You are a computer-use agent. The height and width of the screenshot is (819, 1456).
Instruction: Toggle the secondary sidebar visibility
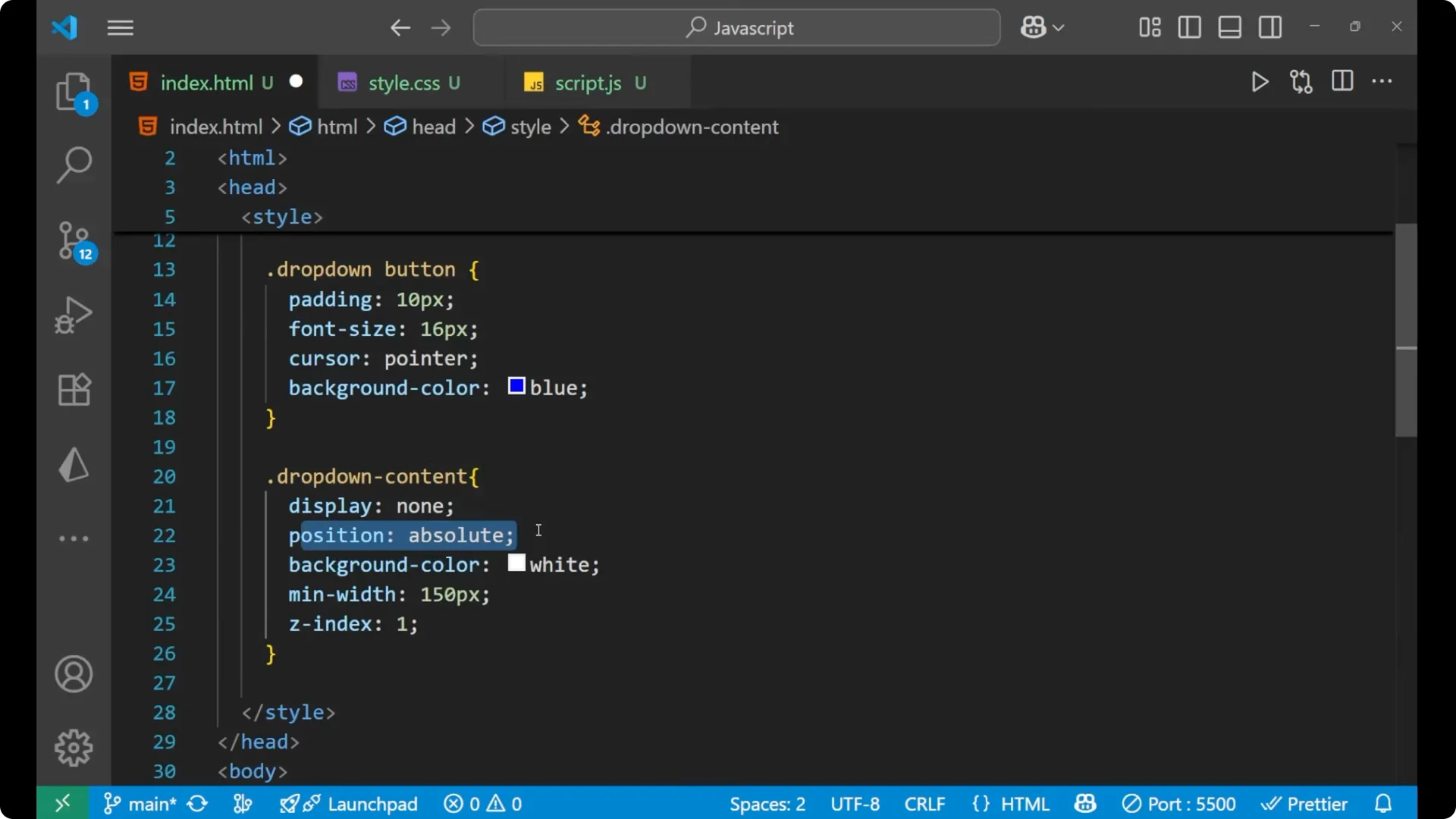(x=1270, y=27)
